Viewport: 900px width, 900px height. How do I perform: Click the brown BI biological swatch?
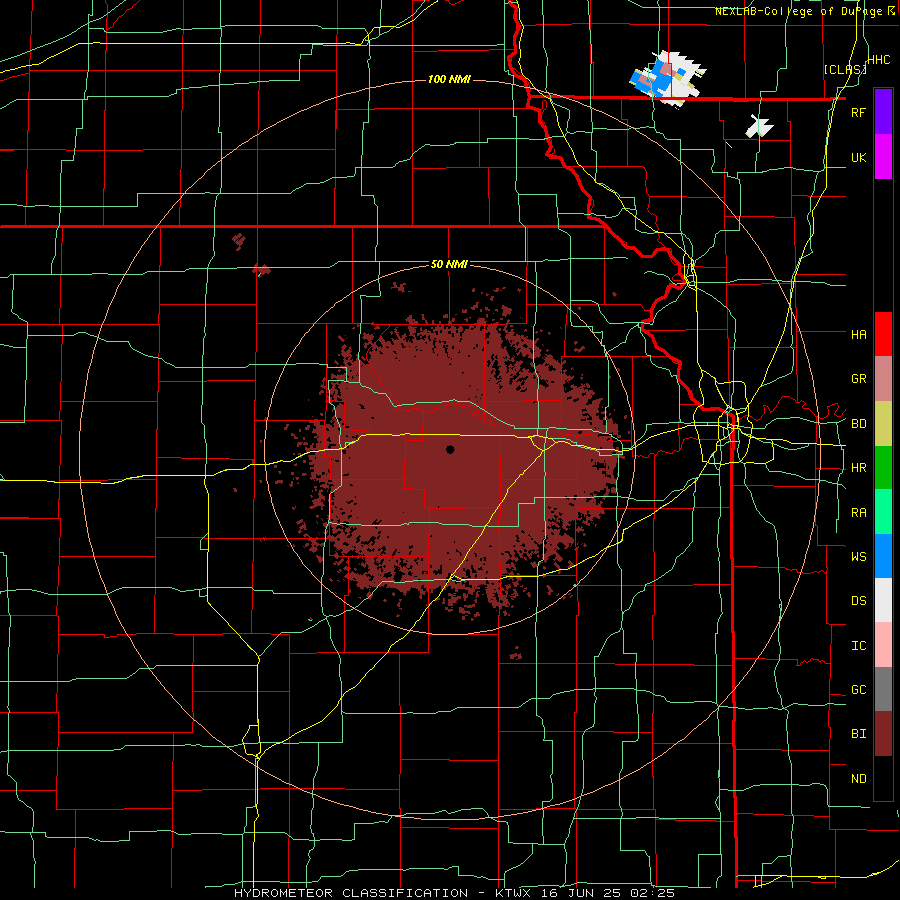(x=883, y=734)
